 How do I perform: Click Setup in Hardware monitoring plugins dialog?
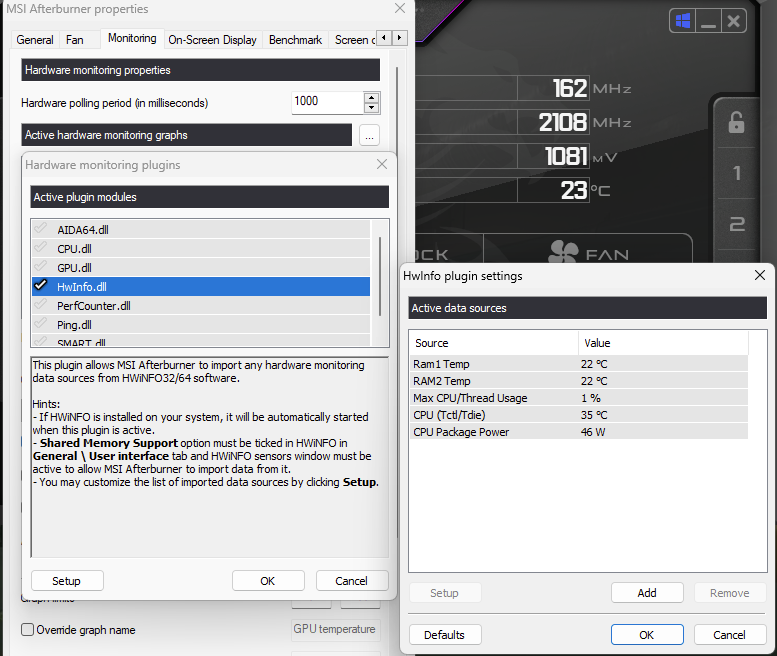point(67,581)
